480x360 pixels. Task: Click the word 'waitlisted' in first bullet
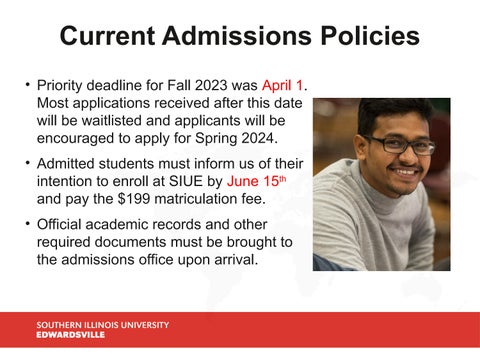tap(112, 121)
